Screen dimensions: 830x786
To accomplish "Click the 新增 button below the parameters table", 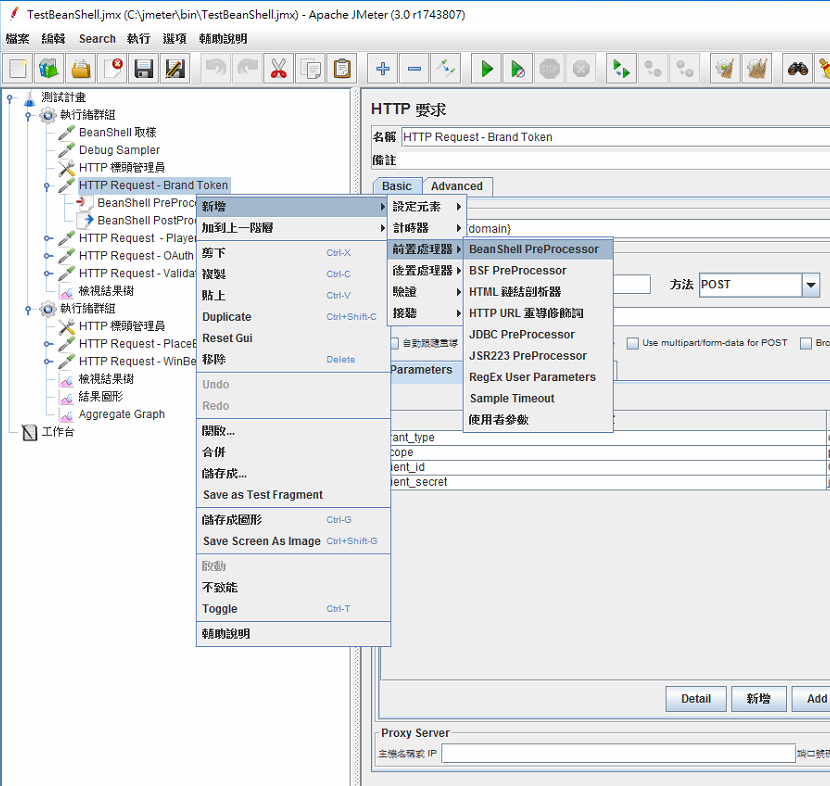I will [758, 699].
